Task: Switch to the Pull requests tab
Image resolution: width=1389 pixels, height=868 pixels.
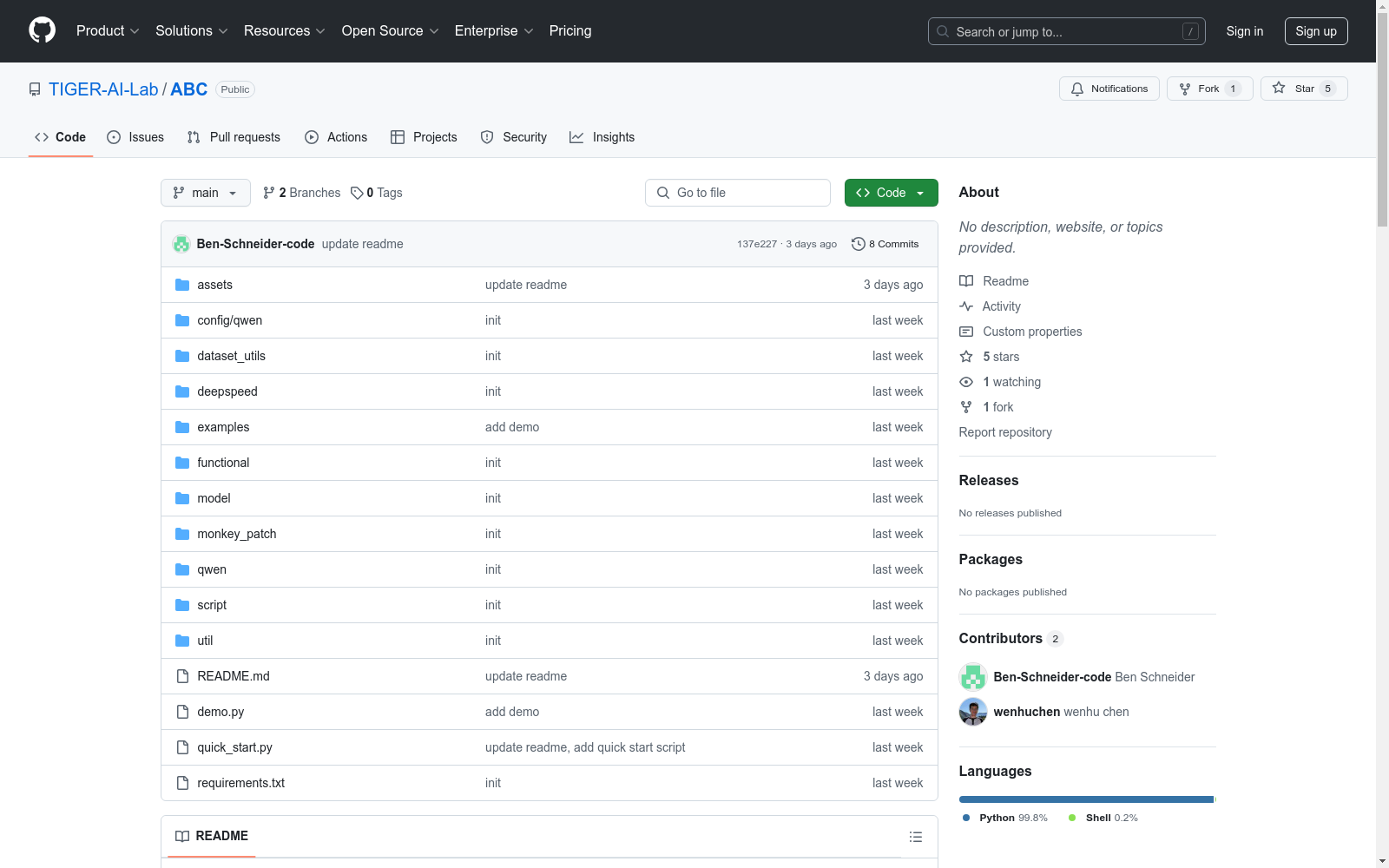Action: (234, 137)
